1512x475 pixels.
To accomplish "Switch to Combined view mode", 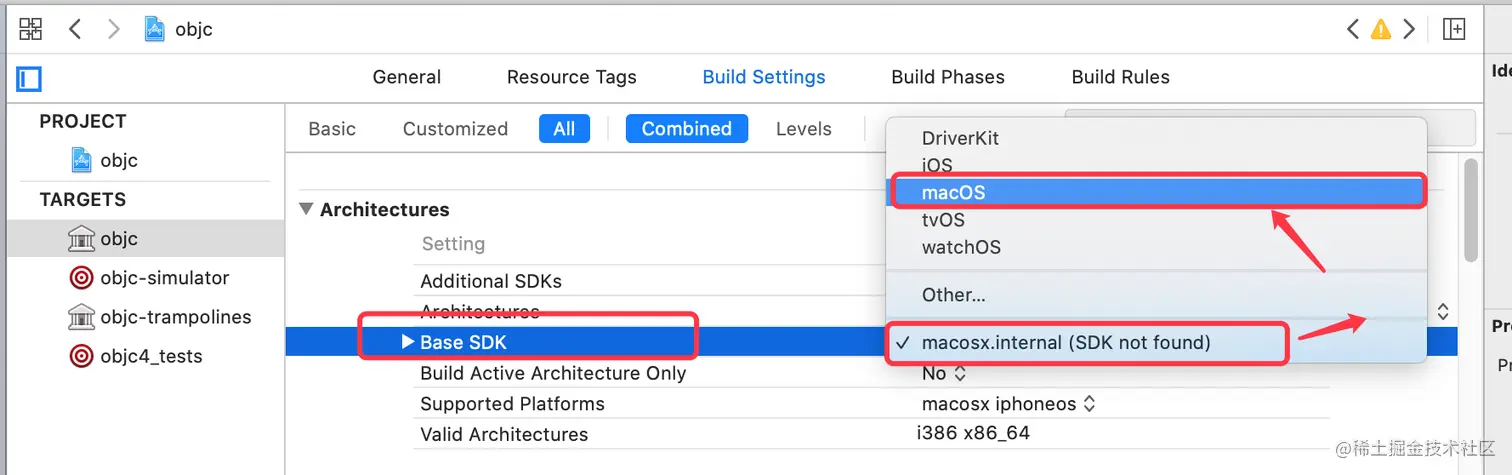I will pos(686,129).
